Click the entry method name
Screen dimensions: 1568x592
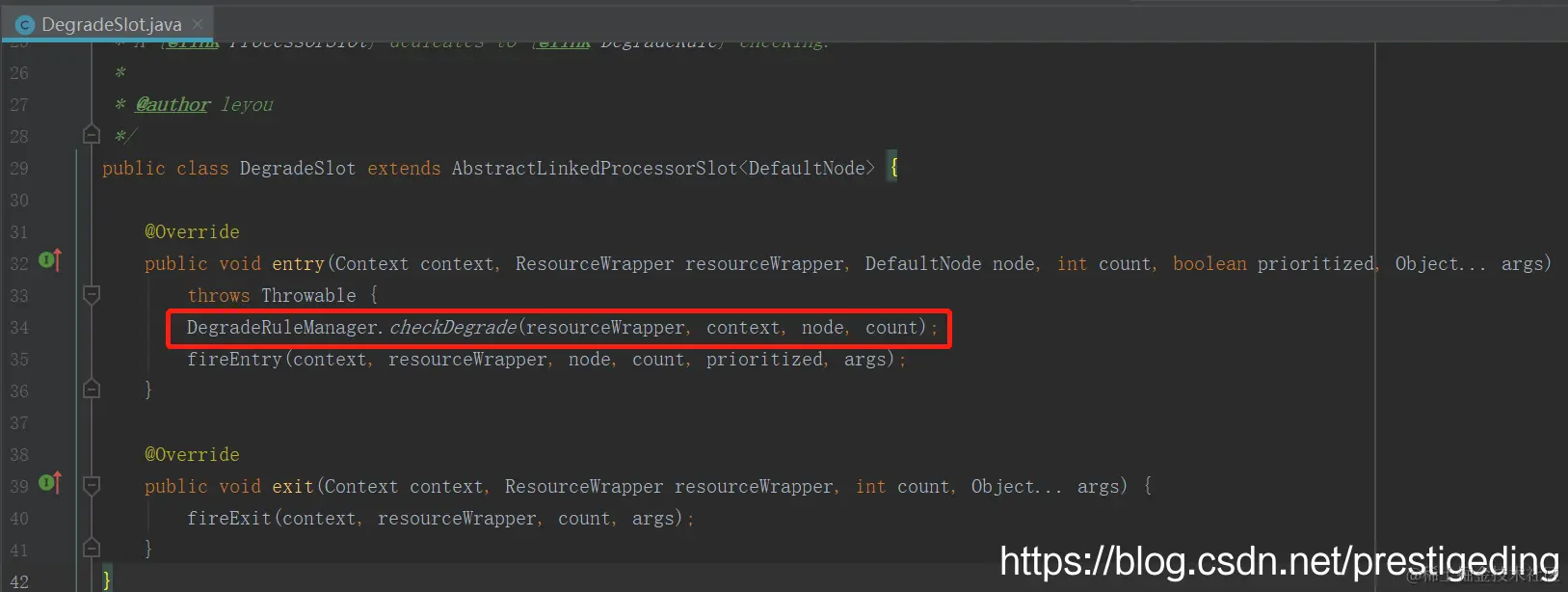pyautogui.click(x=298, y=263)
